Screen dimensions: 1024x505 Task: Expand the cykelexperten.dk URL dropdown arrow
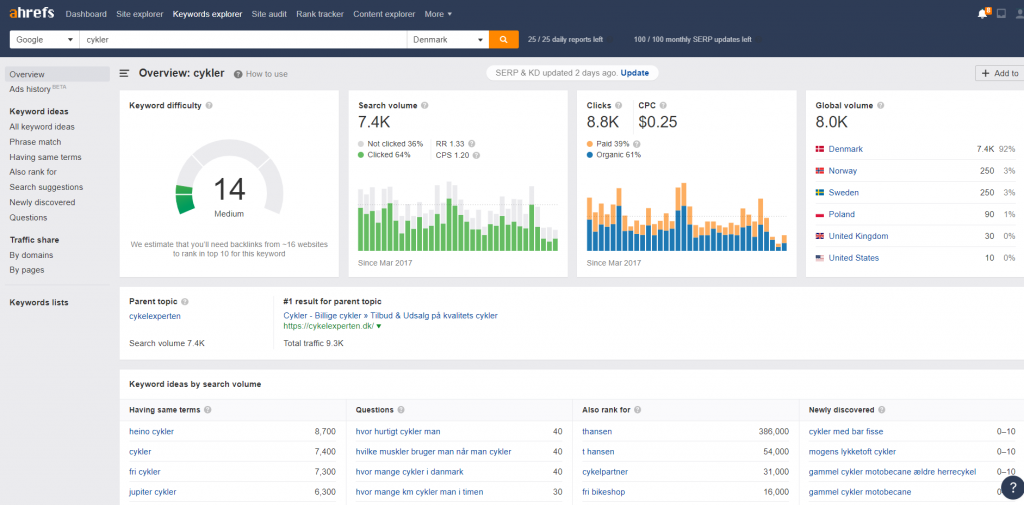point(379,326)
